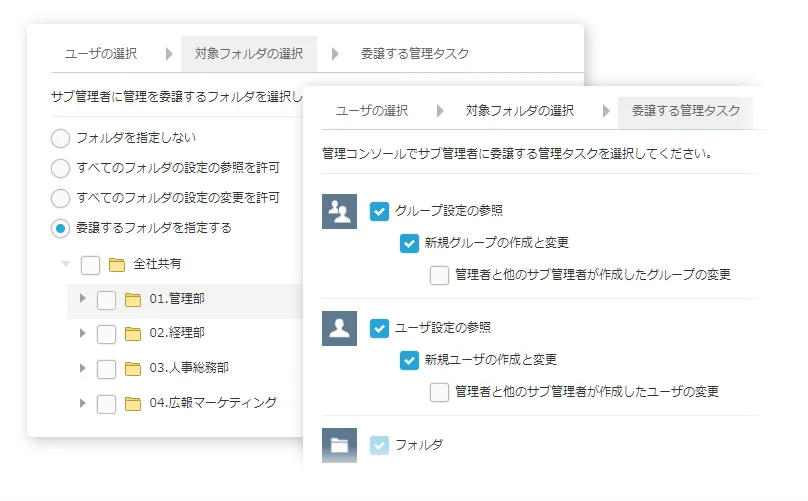Switch to 委譲する管理タスク tab in front panel

[x=686, y=111]
